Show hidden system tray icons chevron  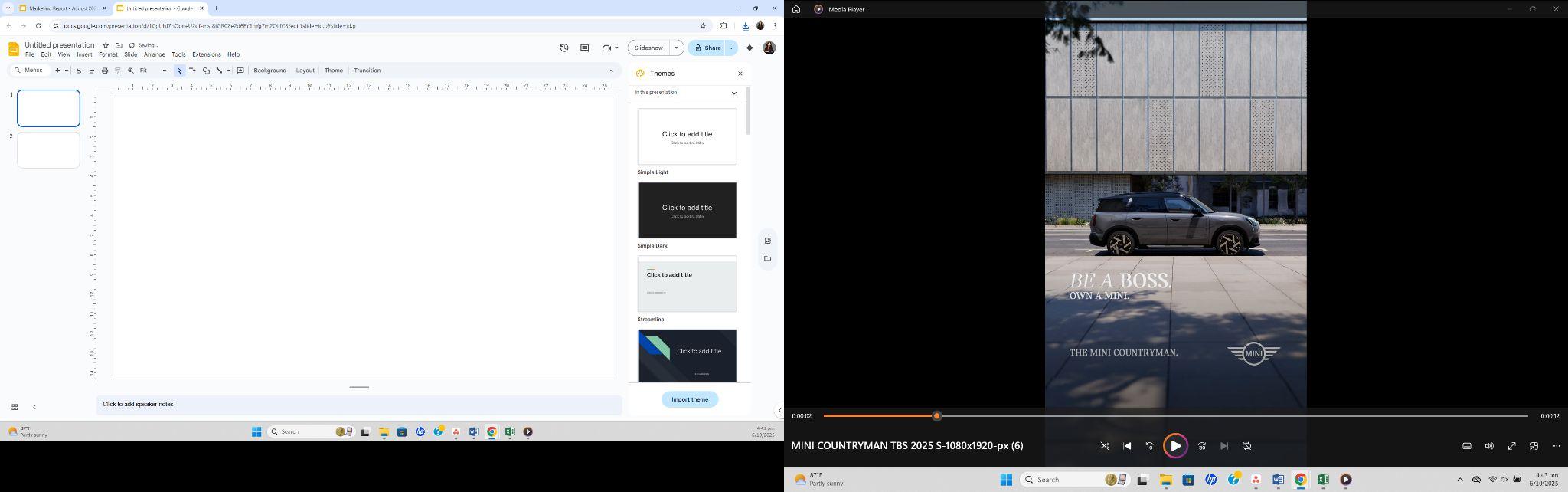coord(1460,480)
